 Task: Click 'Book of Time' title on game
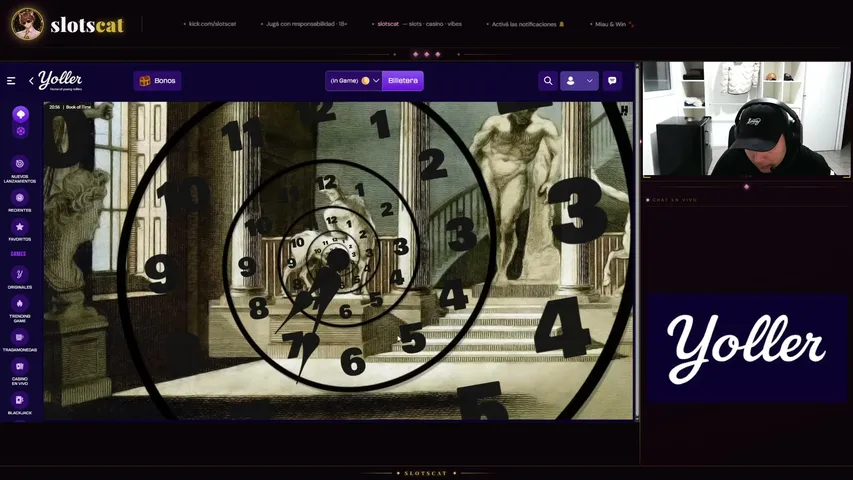78,107
